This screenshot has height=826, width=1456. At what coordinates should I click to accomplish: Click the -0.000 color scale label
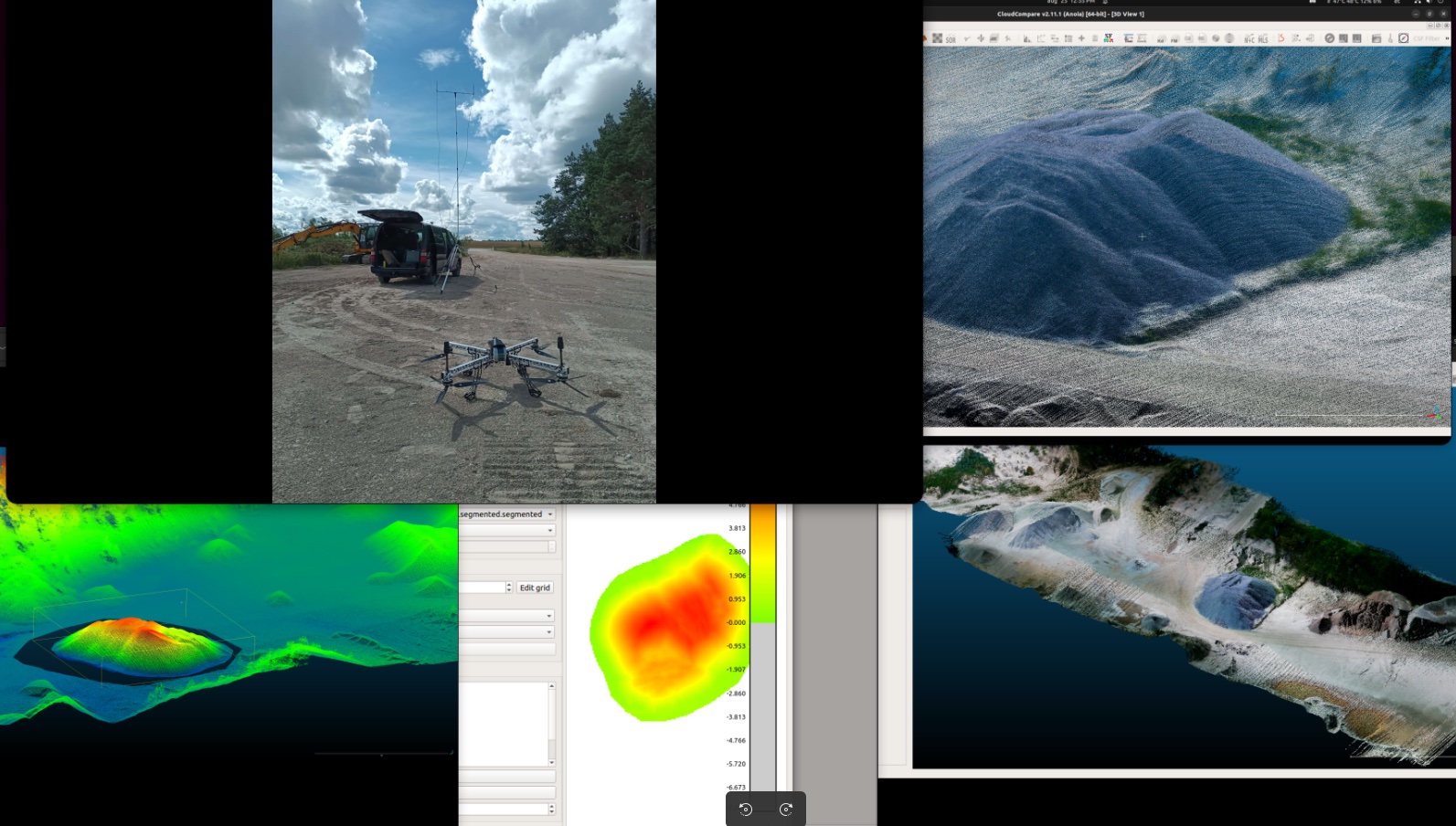click(x=736, y=622)
